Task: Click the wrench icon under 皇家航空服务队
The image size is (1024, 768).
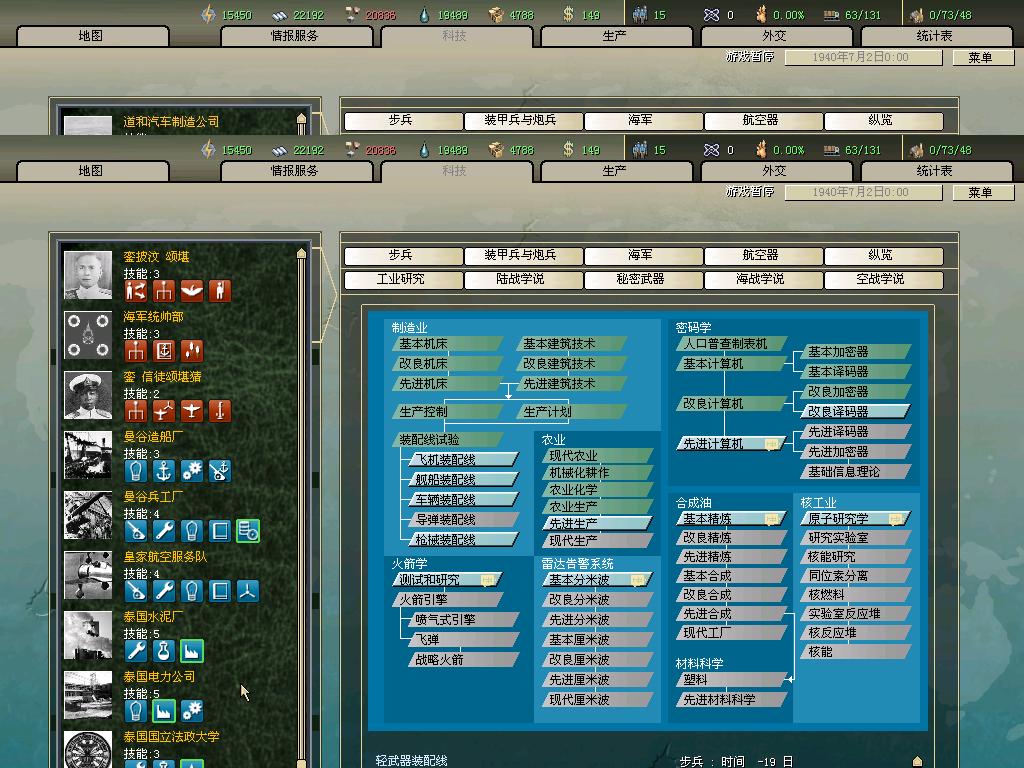Action: 164,591
